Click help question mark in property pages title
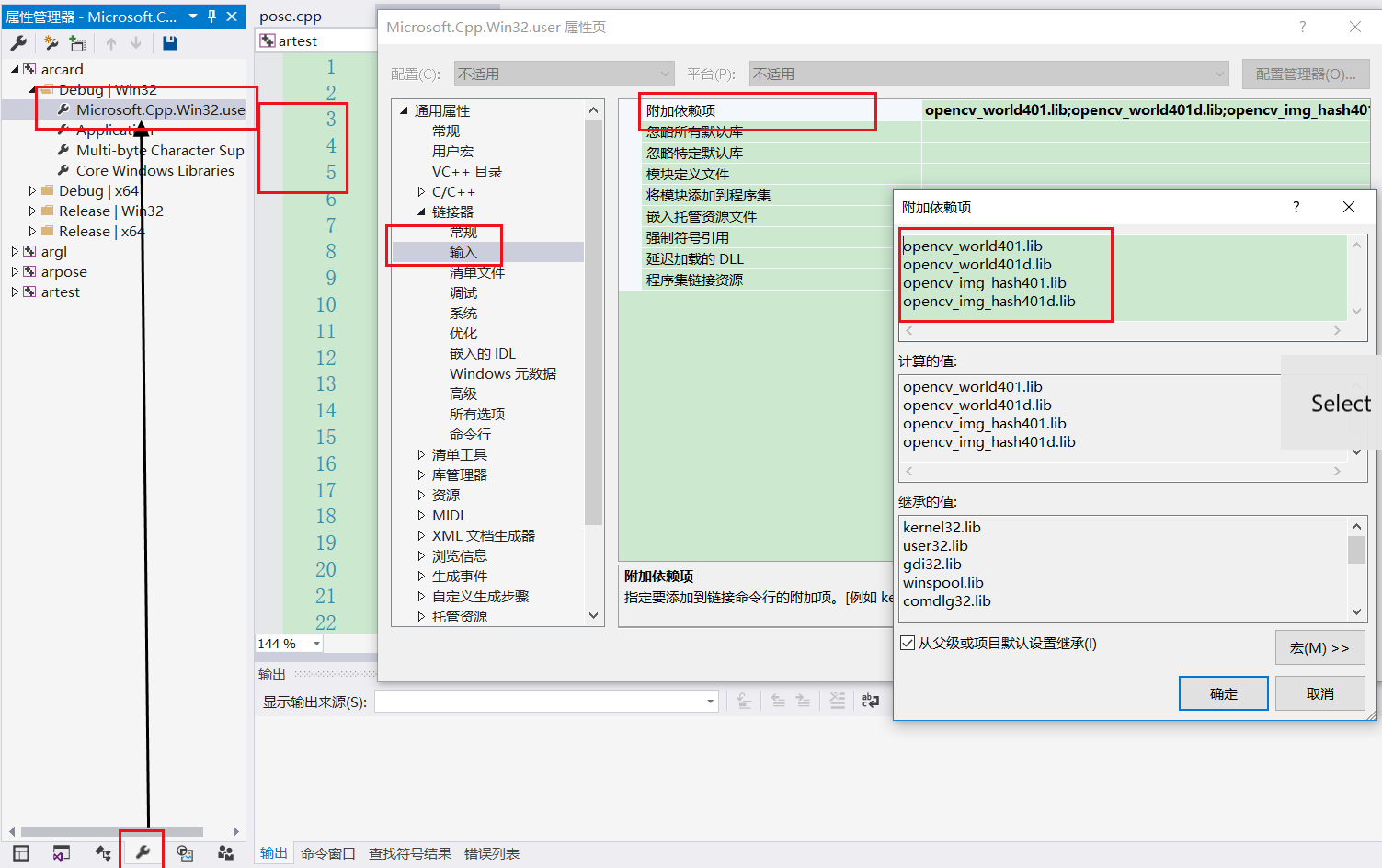This screenshot has width=1382, height=868. point(1302,27)
